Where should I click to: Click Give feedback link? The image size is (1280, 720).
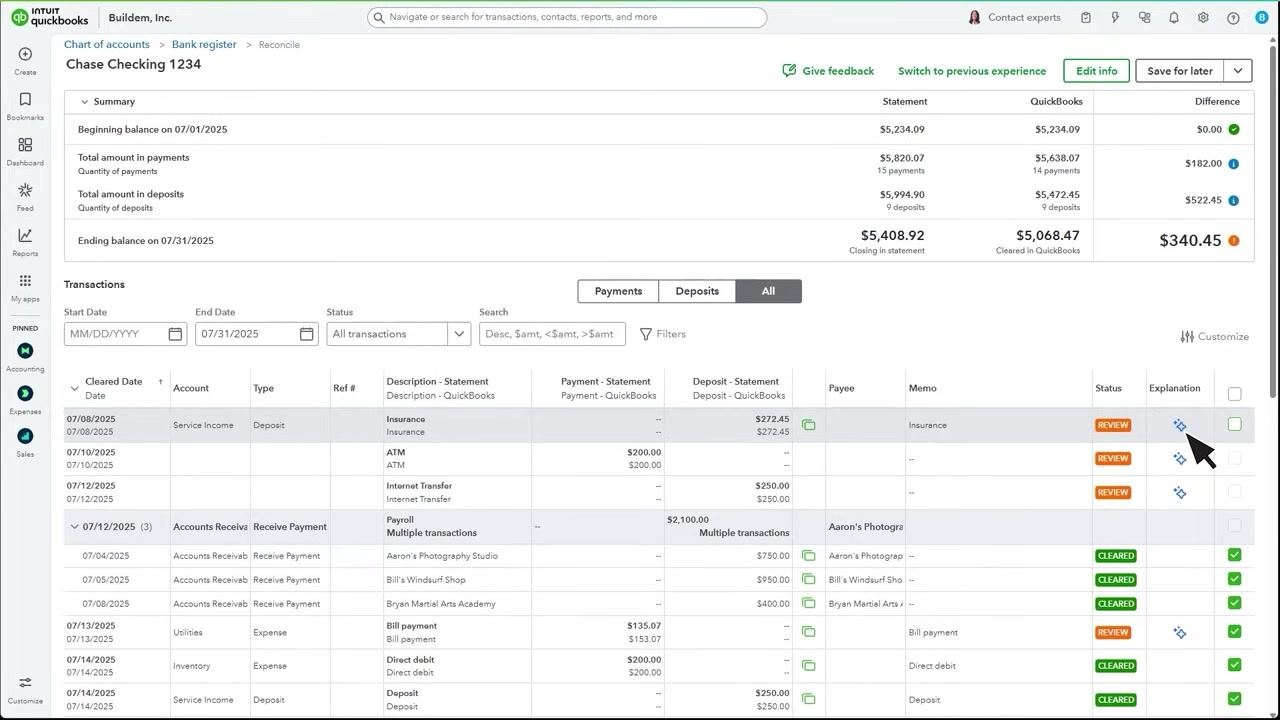[828, 71]
